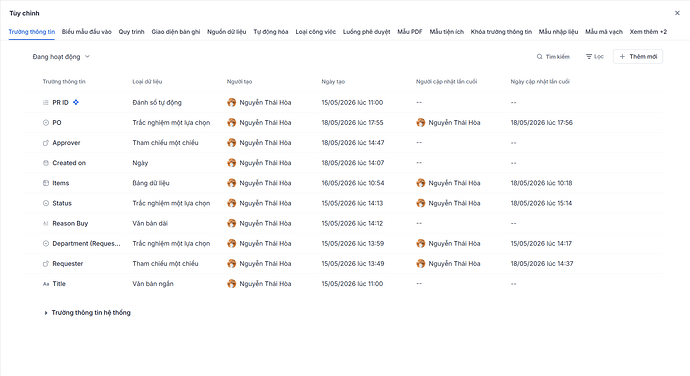Click the single-choice icon next to PO

tap(45, 123)
